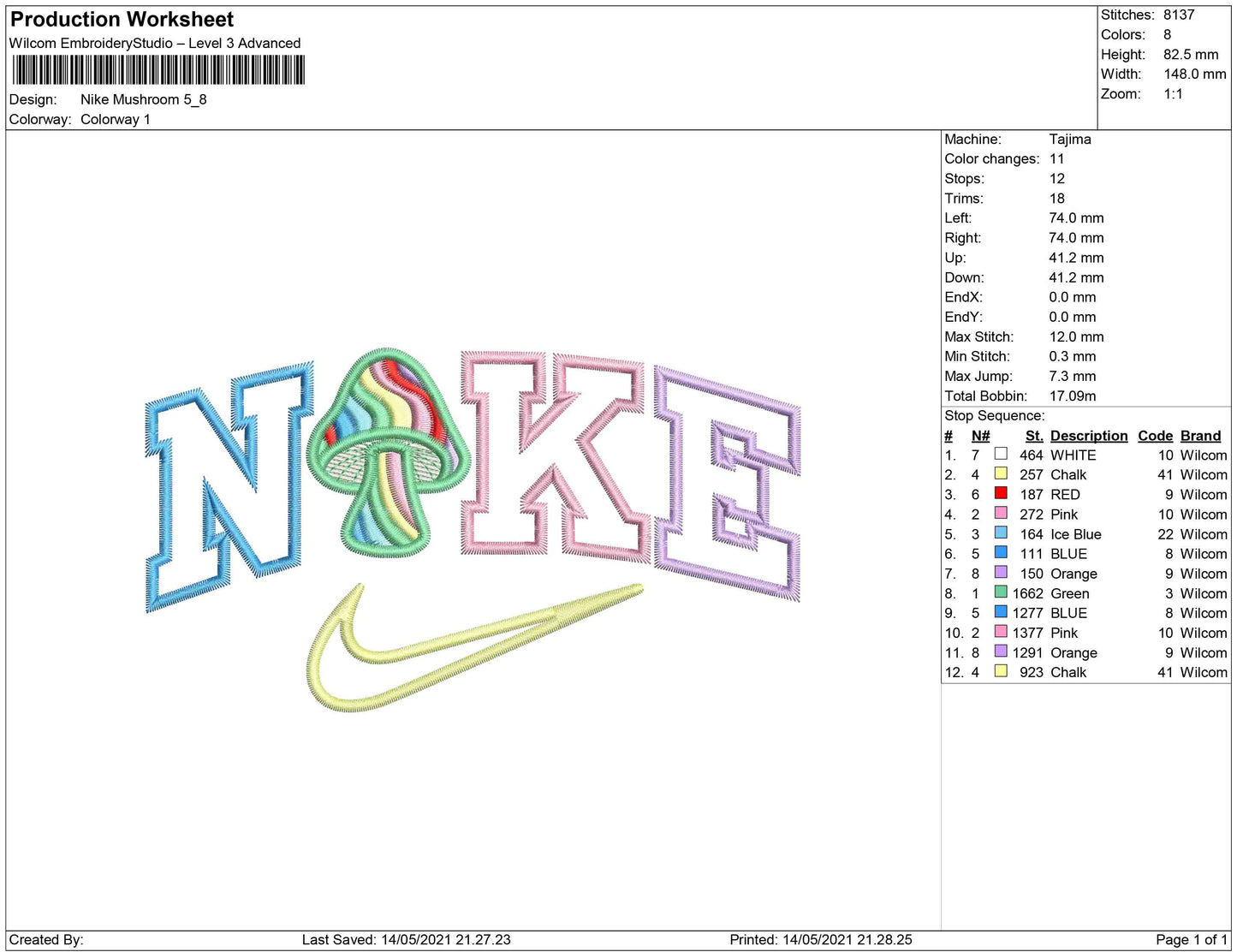The height and width of the screenshot is (952, 1237).
Task: Select the code "3" in the Green row
Action: pos(1169,593)
